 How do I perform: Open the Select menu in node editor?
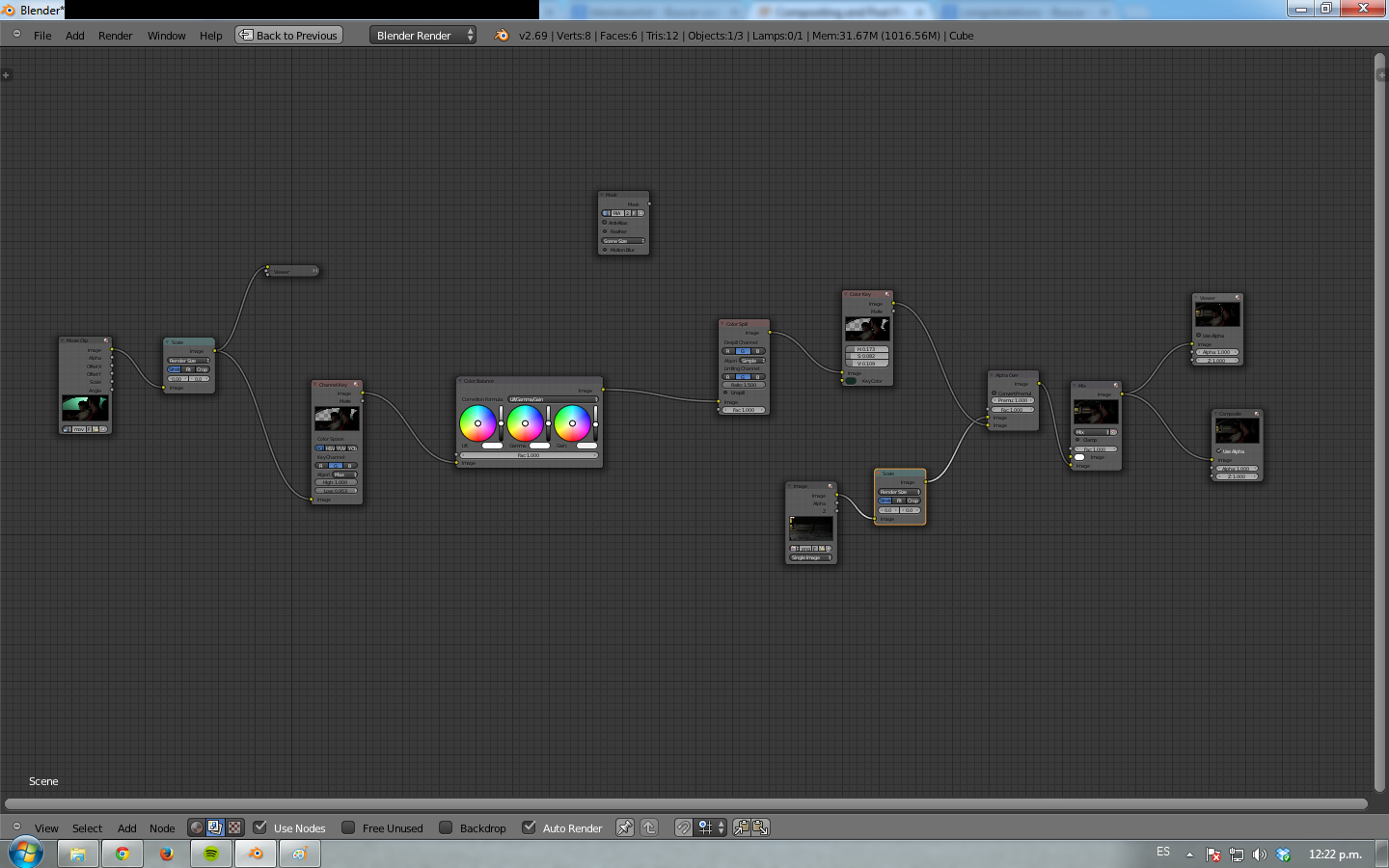coord(87,828)
